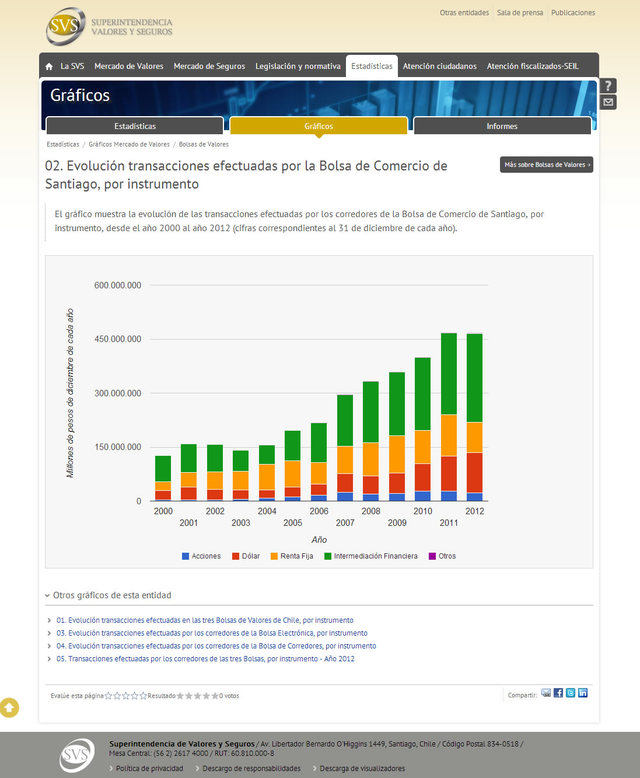Switch to the Informes sub-tab
The width and height of the screenshot is (640, 778).
[502, 126]
